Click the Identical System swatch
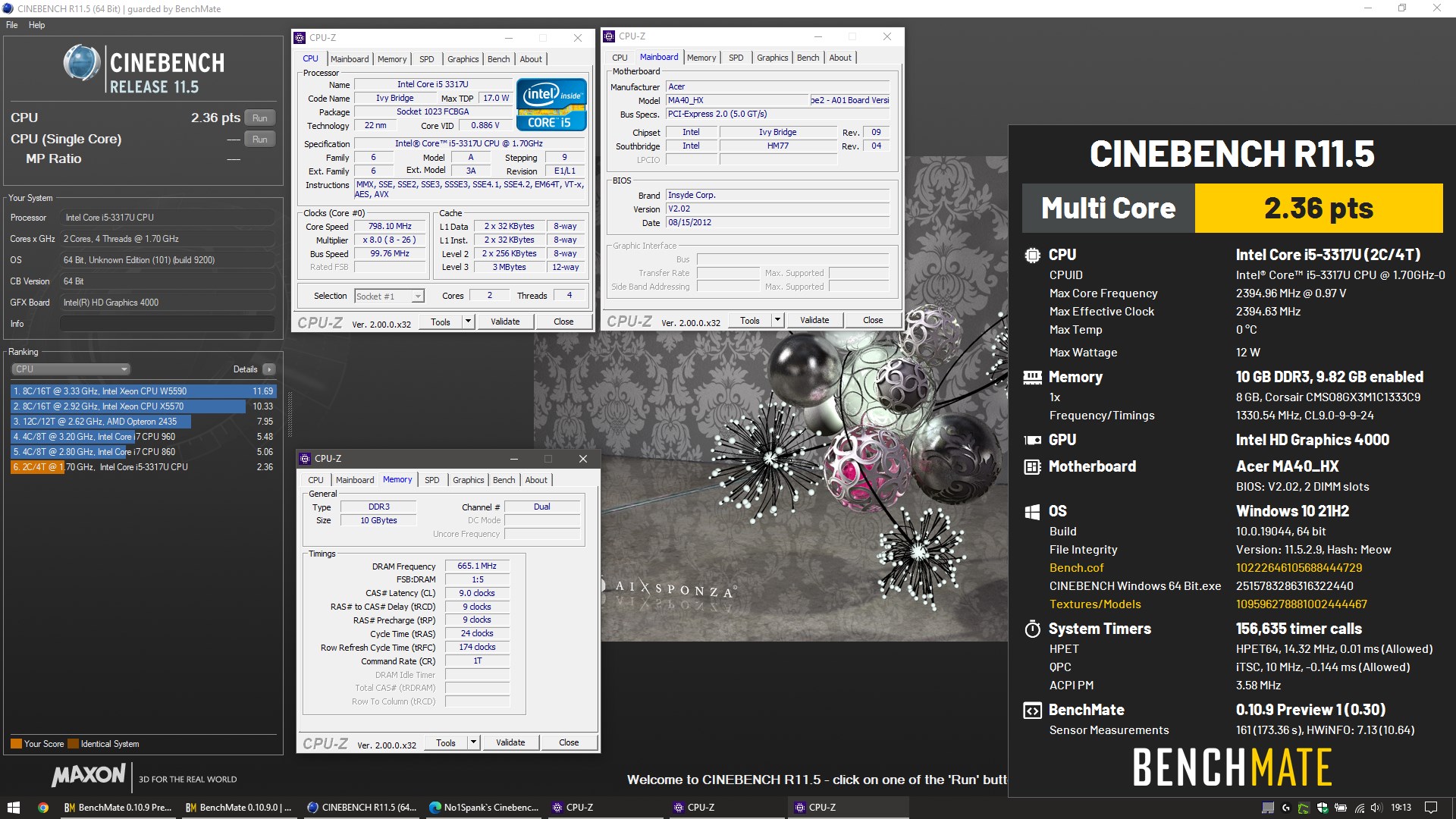The height and width of the screenshot is (819, 1456). tap(73, 744)
